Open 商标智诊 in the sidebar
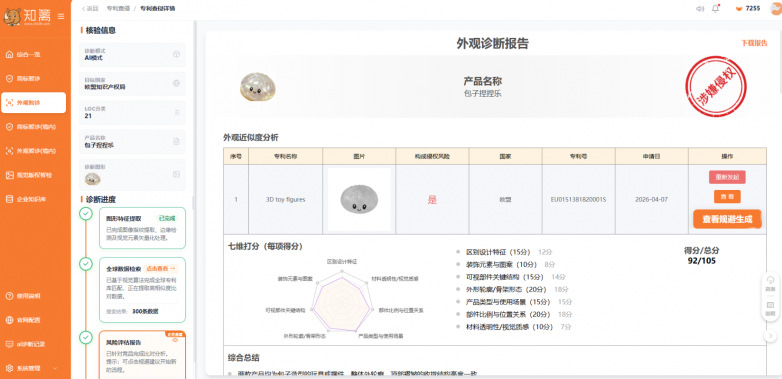 click(x=33, y=78)
